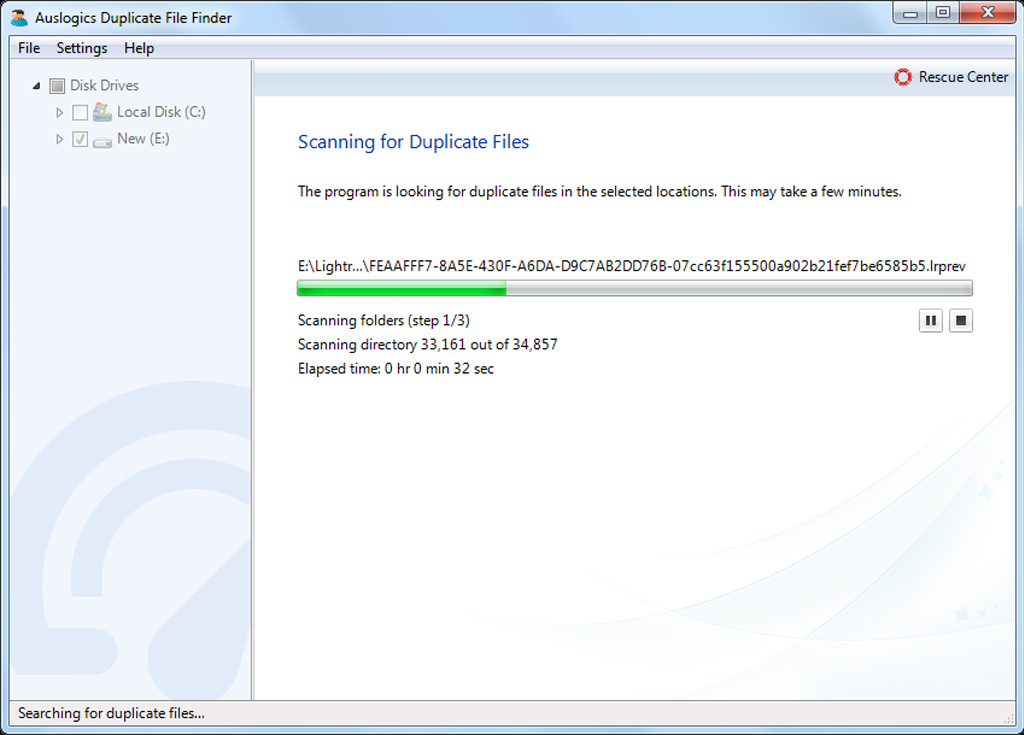Image resolution: width=1024 pixels, height=735 pixels.
Task: Select the Local Disk (C:) label
Action: 161,112
